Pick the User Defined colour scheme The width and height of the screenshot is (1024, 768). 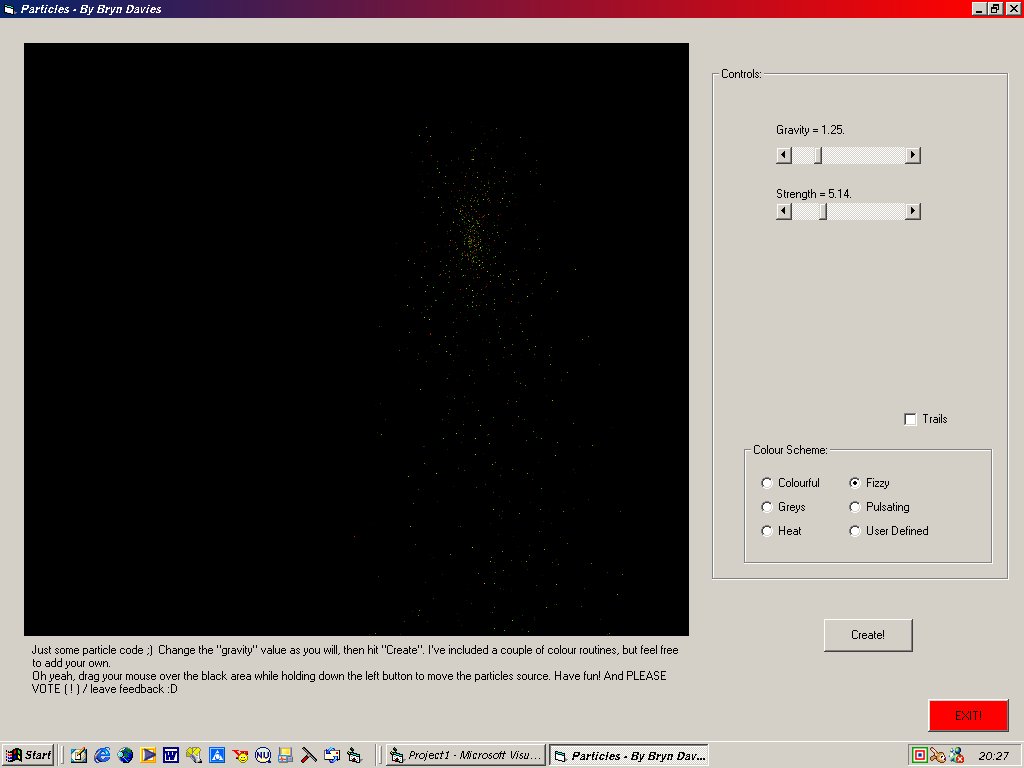click(855, 531)
